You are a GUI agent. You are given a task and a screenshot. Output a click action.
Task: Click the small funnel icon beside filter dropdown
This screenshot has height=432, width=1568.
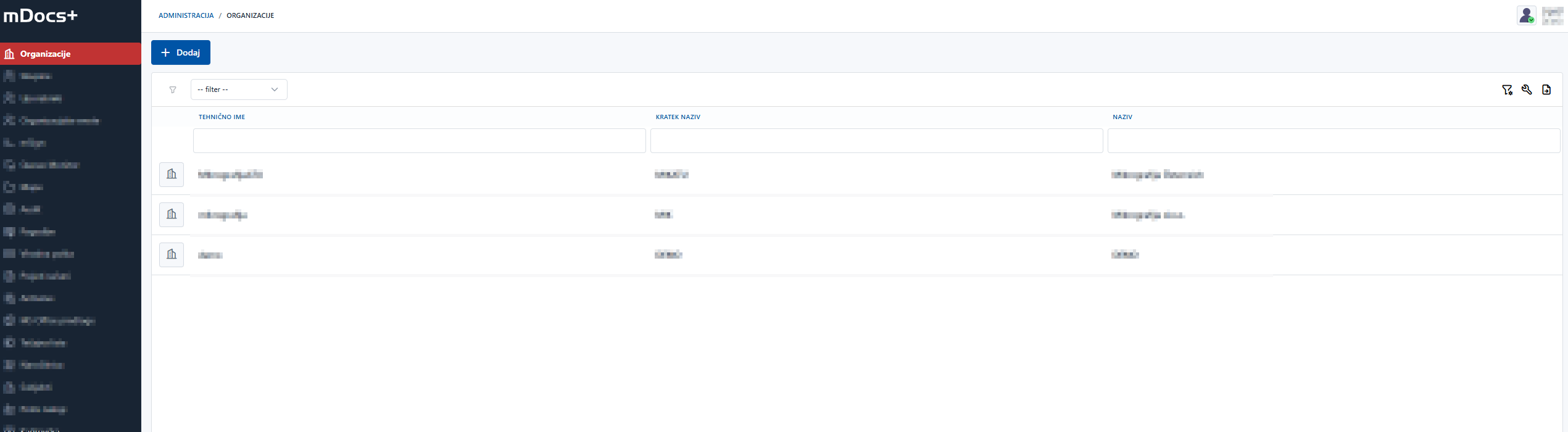click(173, 90)
